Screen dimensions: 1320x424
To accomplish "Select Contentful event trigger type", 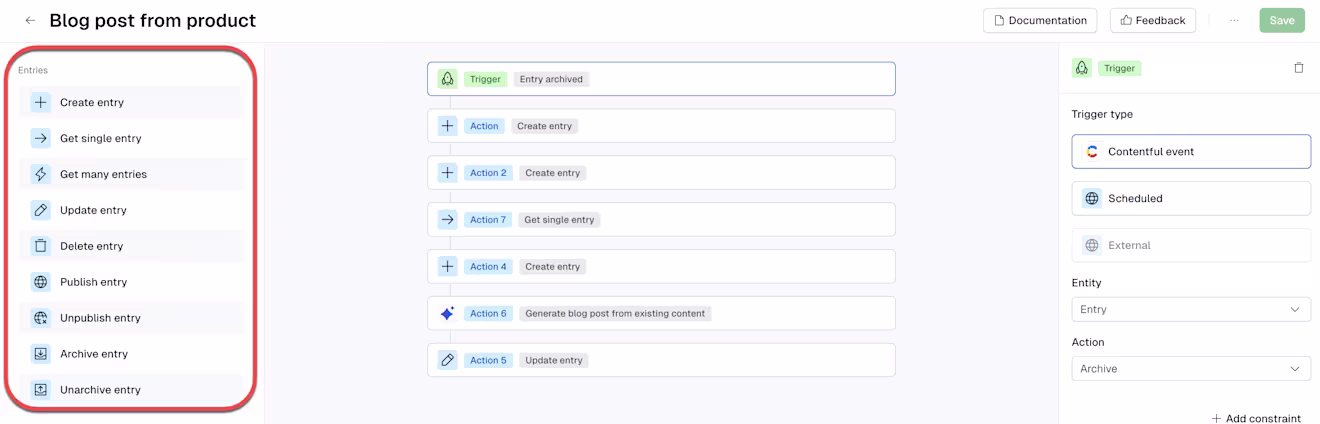I will 1191,152.
